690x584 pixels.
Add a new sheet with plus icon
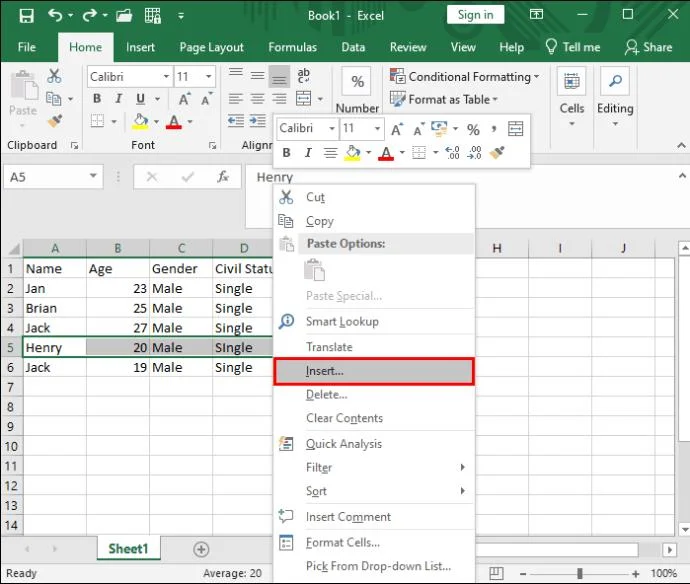pos(201,549)
